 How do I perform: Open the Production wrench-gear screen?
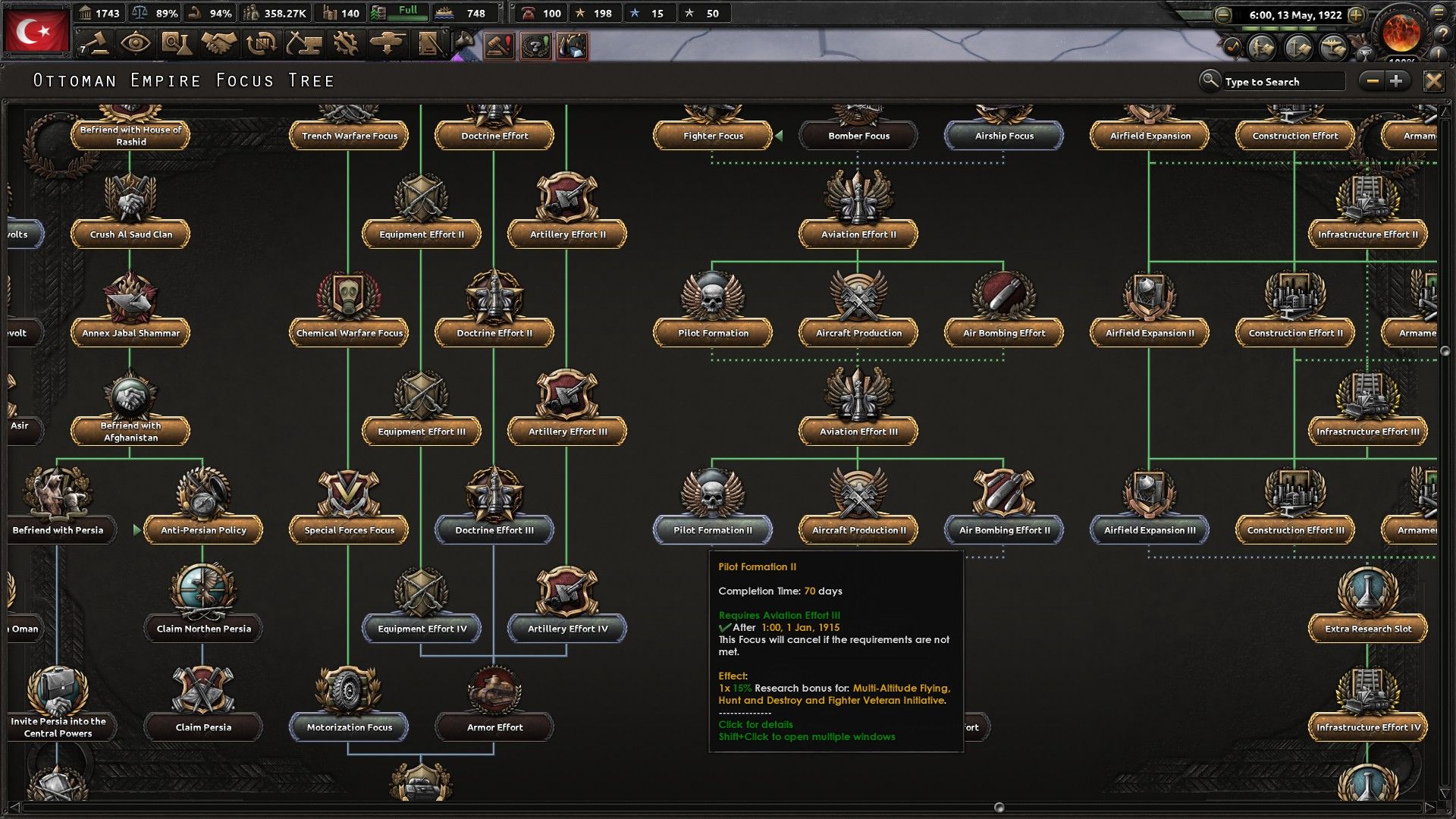coord(346,44)
